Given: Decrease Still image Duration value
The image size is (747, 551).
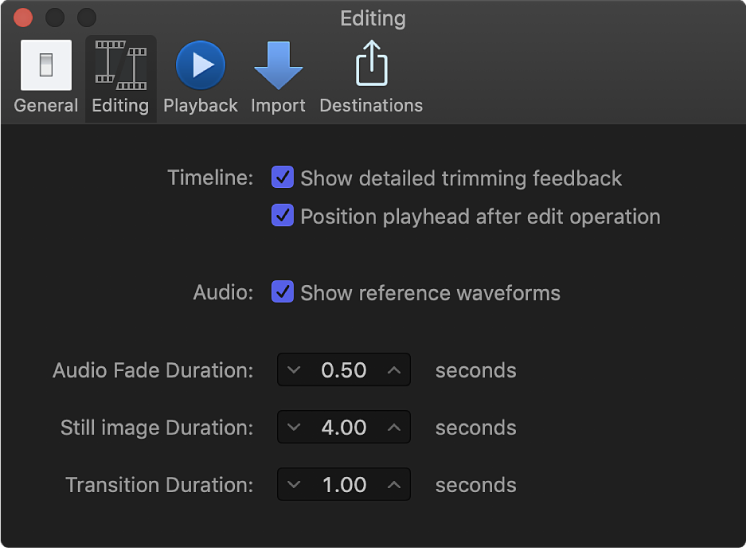Looking at the screenshot, I should pos(293,427).
